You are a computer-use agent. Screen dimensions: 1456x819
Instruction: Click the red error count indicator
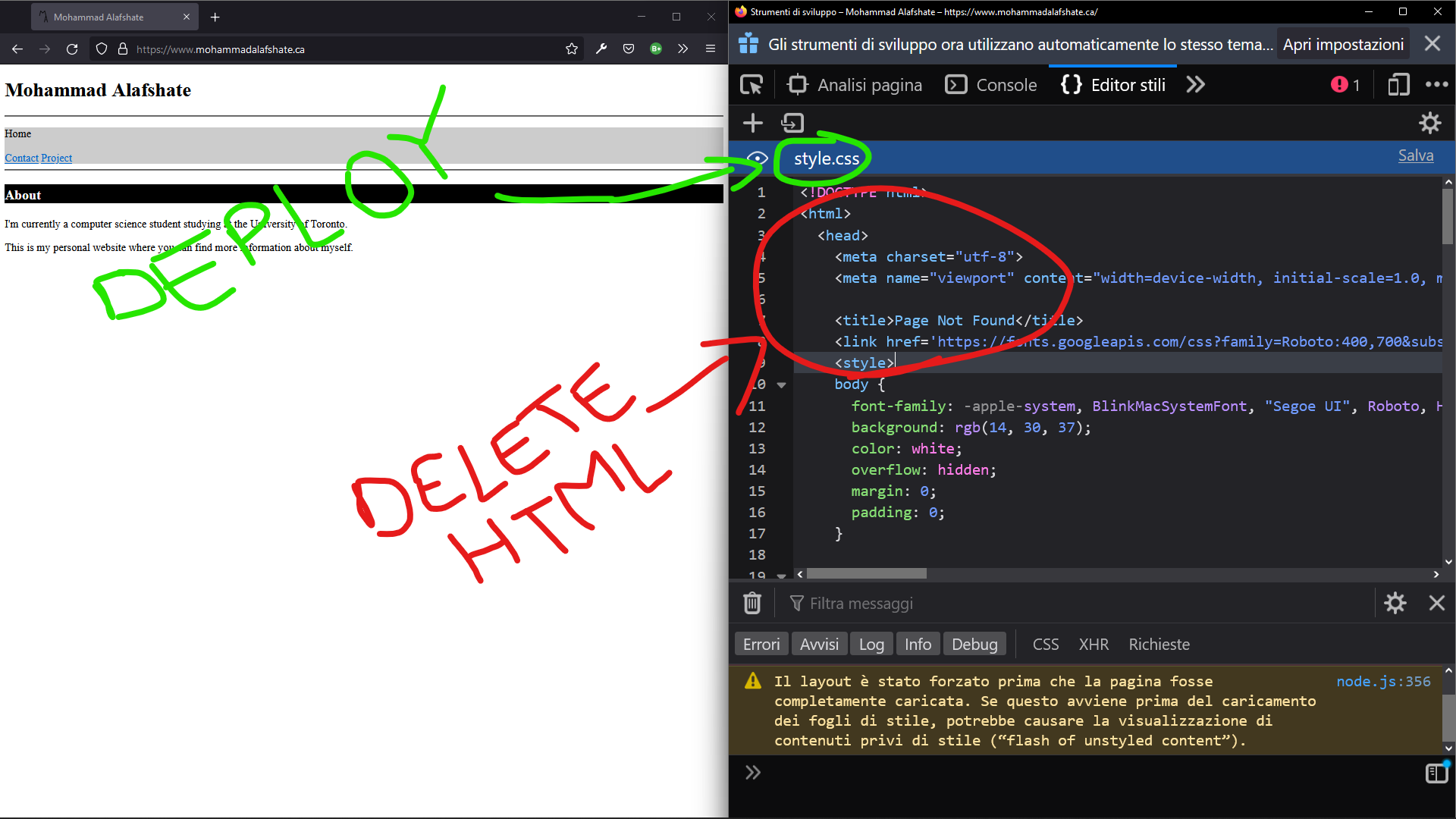coord(1345,85)
